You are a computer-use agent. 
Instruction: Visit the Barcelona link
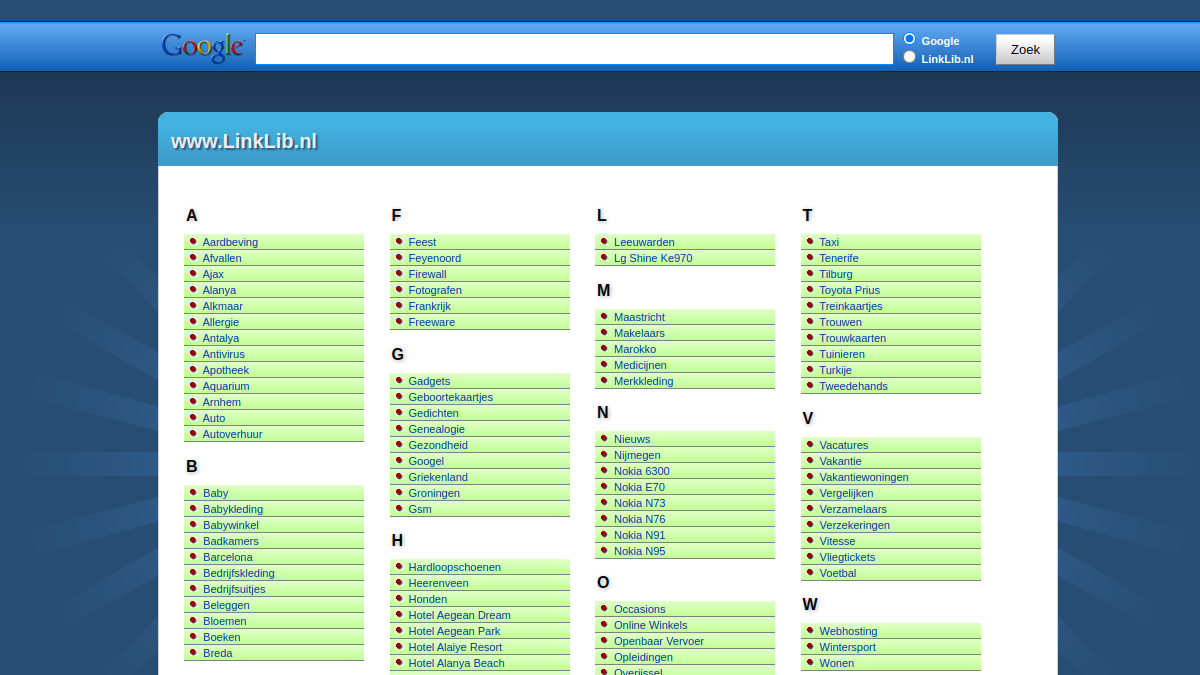click(x=228, y=557)
